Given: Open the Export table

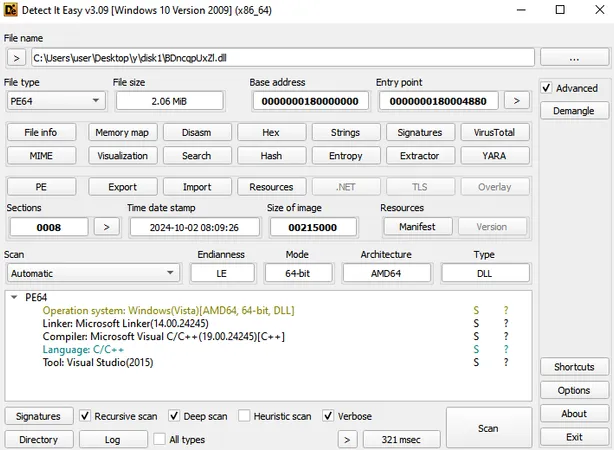Looking at the screenshot, I should (123, 187).
